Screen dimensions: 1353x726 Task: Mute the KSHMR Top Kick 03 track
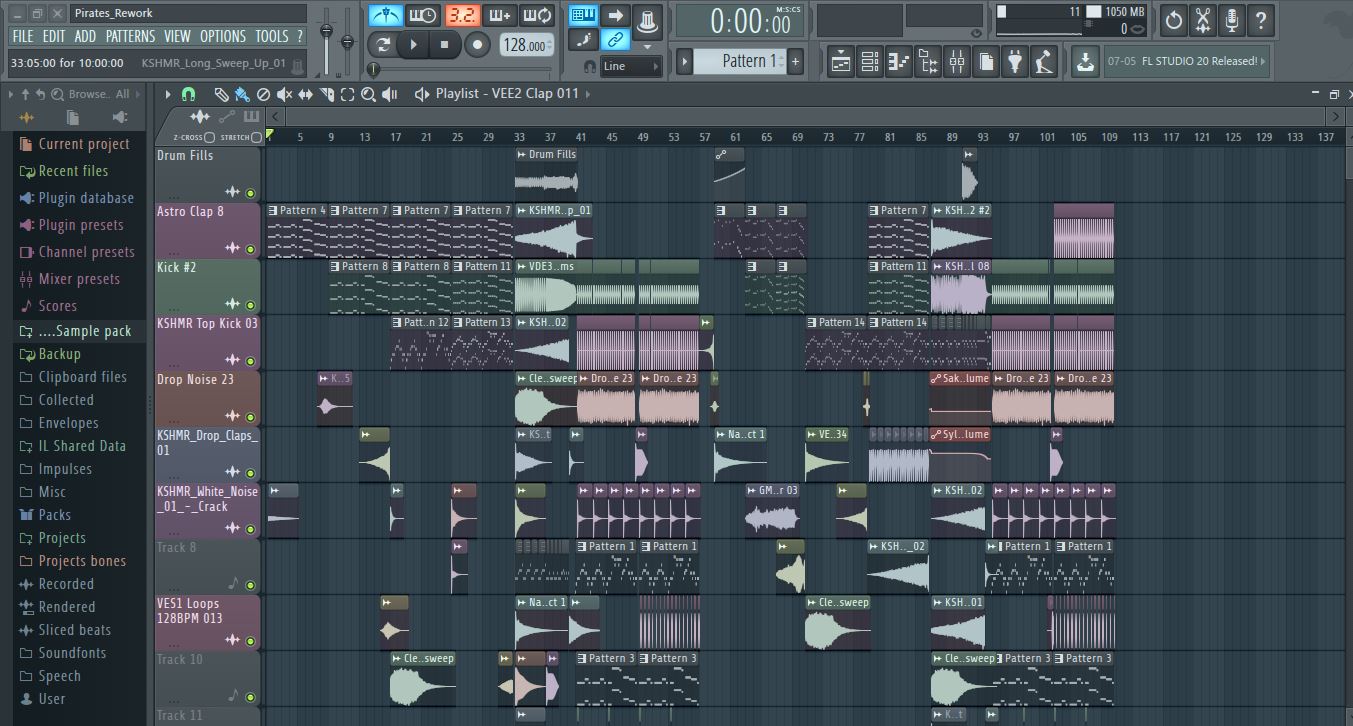(x=250, y=361)
